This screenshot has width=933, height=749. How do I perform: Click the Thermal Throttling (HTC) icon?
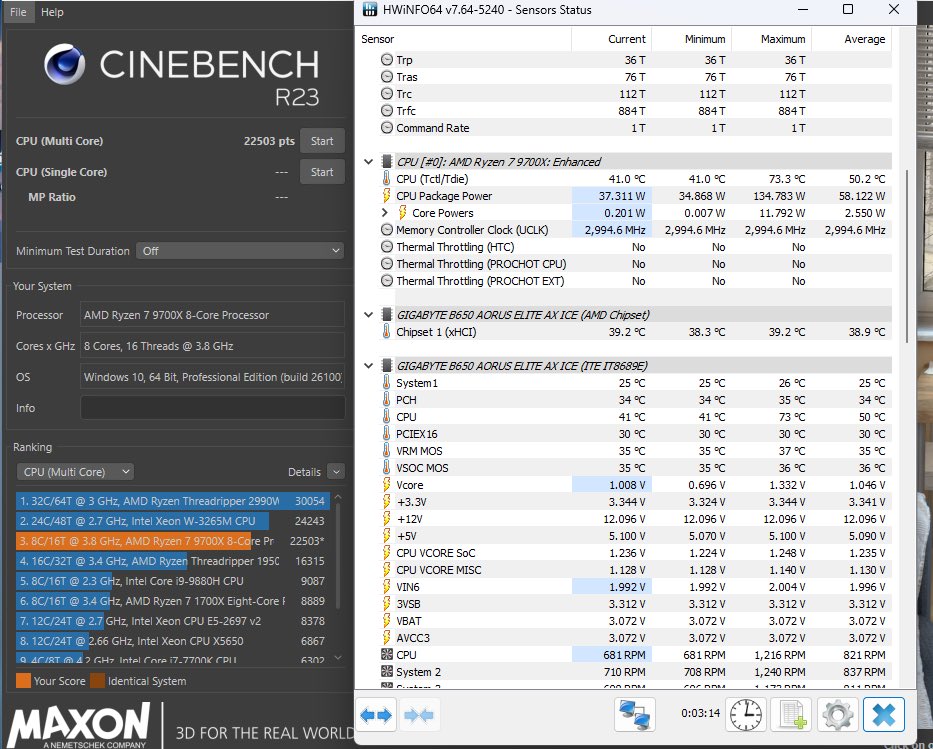tap(387, 247)
